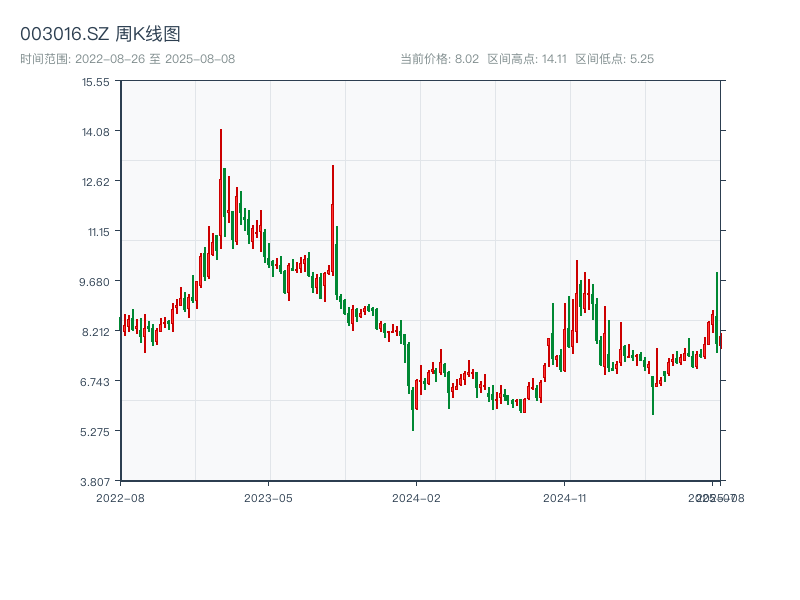Click the 9.680 y-axis label
800x600 pixels.
95,282
